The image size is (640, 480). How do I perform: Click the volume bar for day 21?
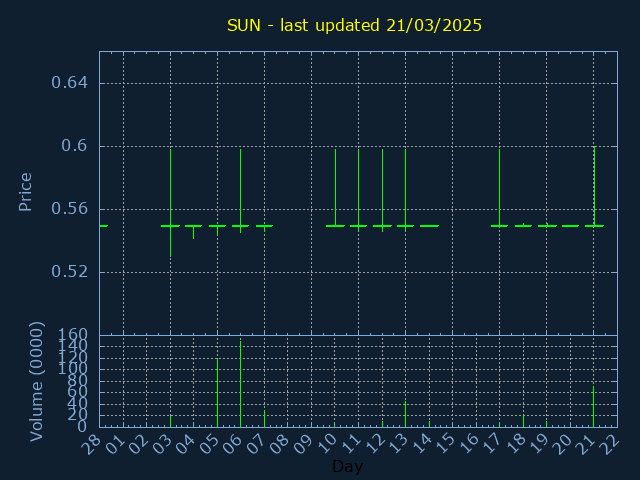pyautogui.click(x=593, y=407)
